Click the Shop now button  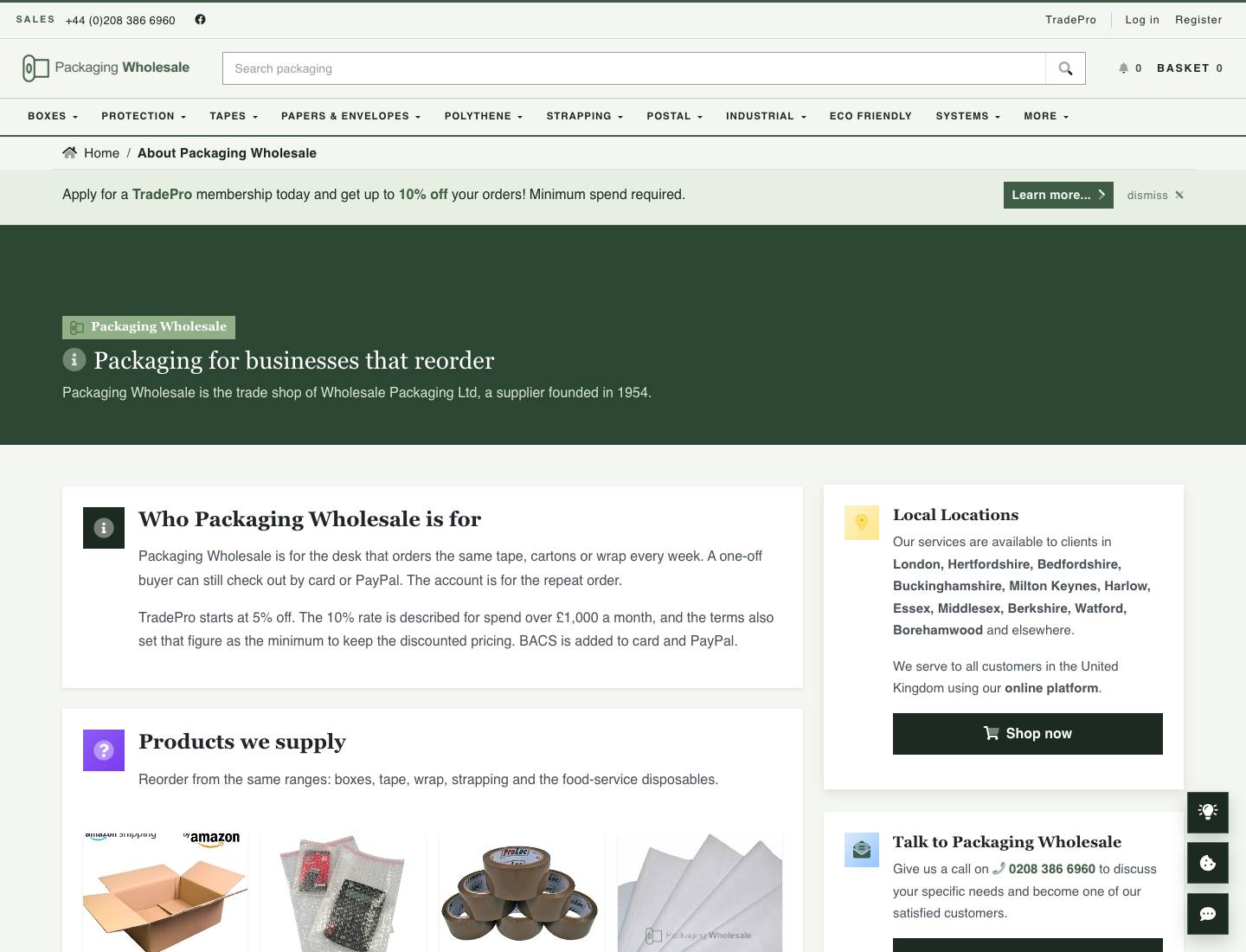1028,734
